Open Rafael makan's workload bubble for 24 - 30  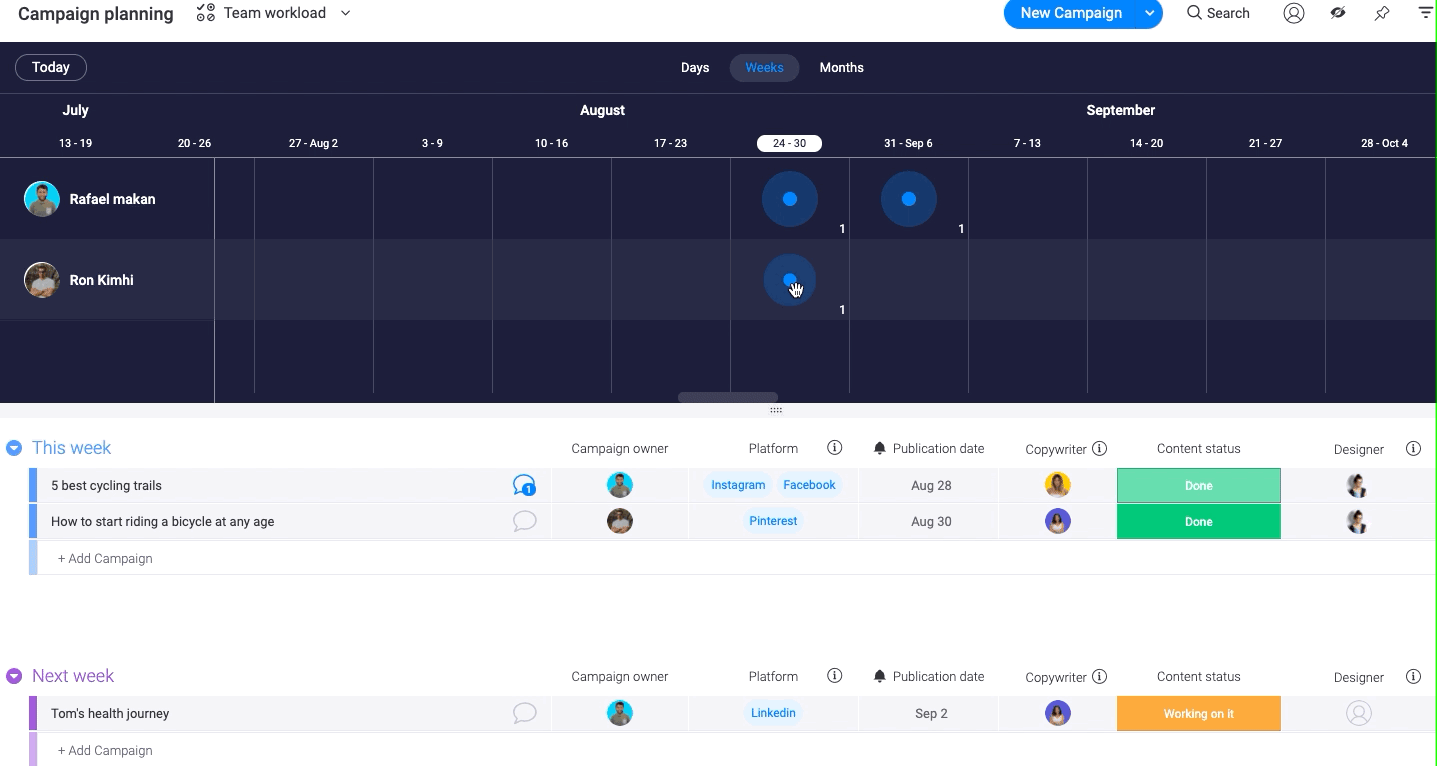tap(790, 199)
